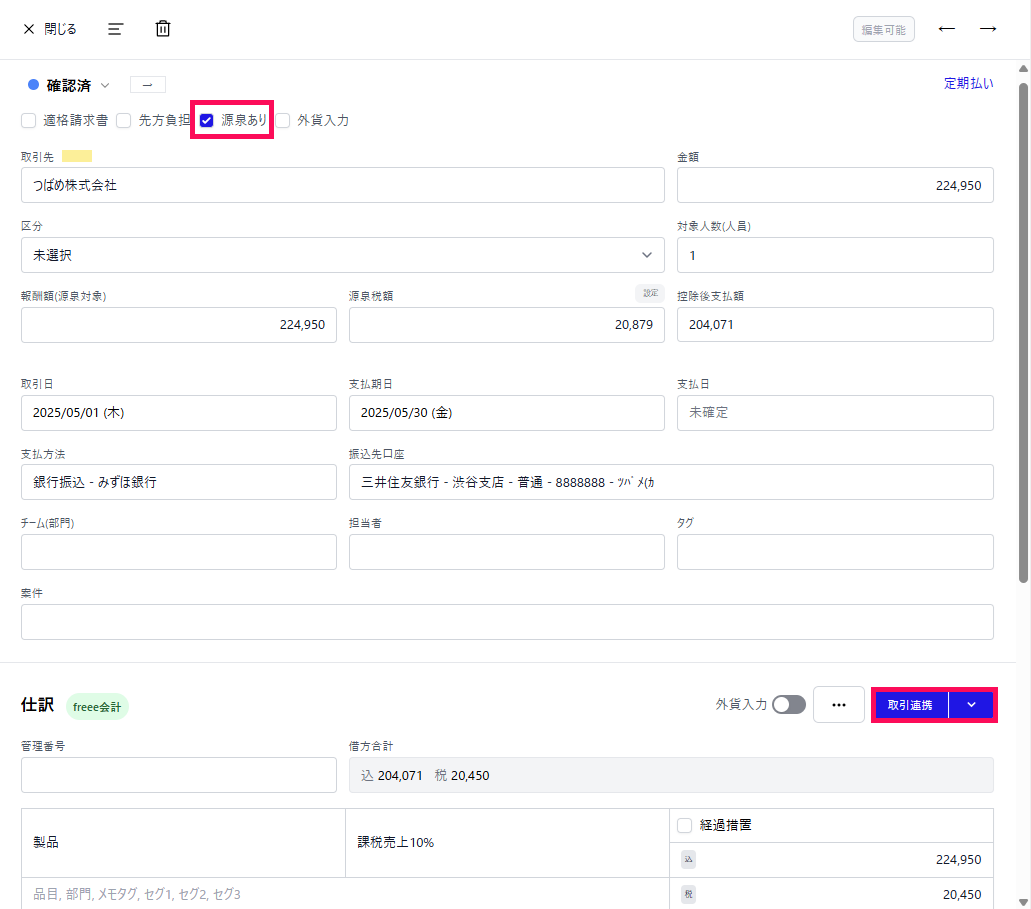Click the 税 amount cell 20,450

tap(831, 894)
